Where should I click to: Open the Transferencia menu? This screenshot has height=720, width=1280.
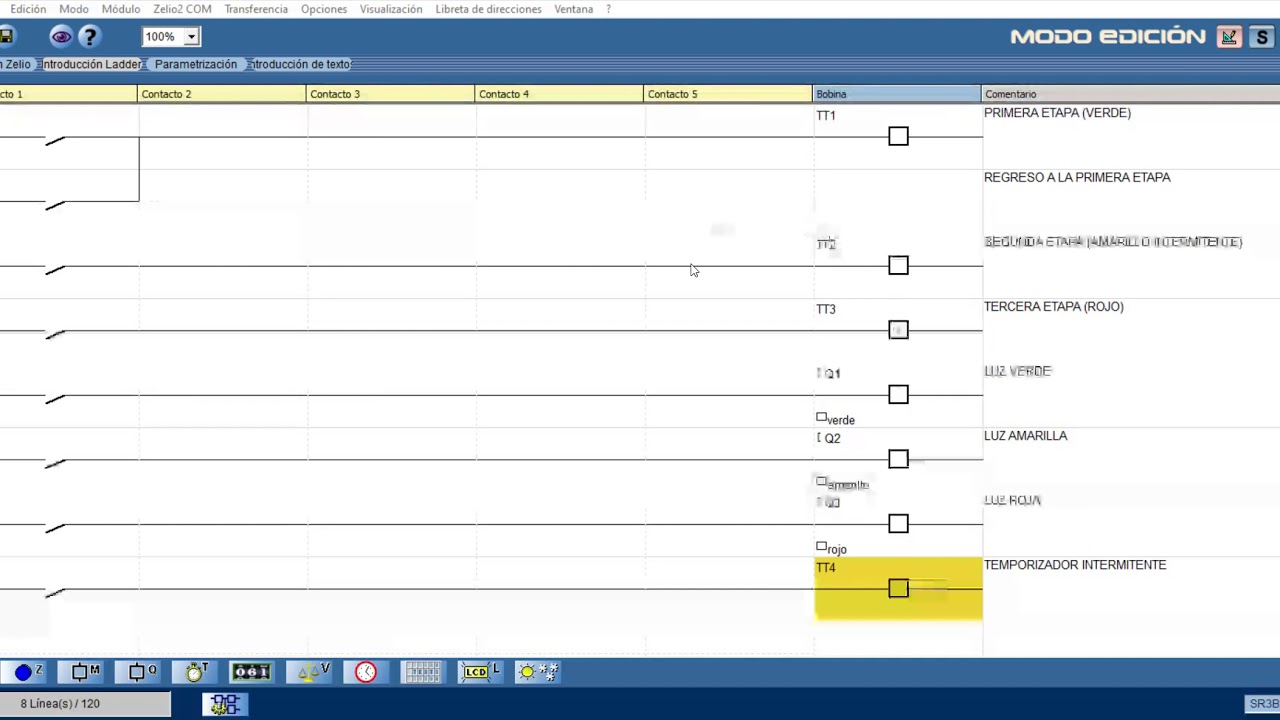256,9
